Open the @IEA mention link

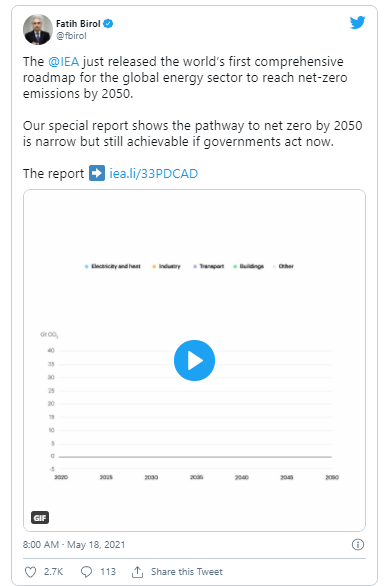tap(64, 61)
